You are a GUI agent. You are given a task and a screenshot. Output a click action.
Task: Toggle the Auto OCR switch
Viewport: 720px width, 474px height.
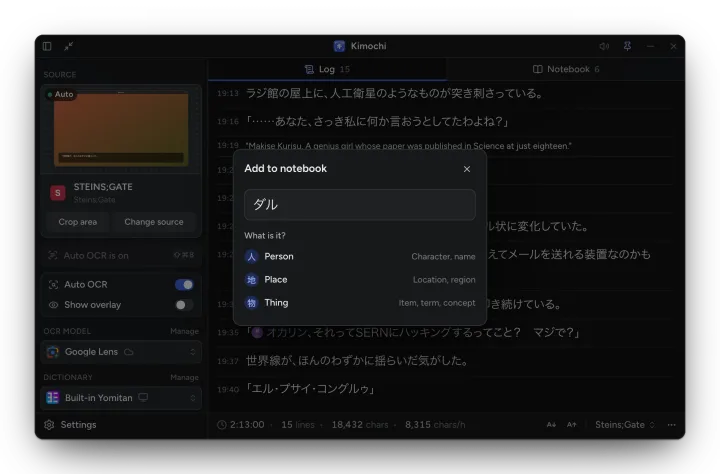pos(184,285)
